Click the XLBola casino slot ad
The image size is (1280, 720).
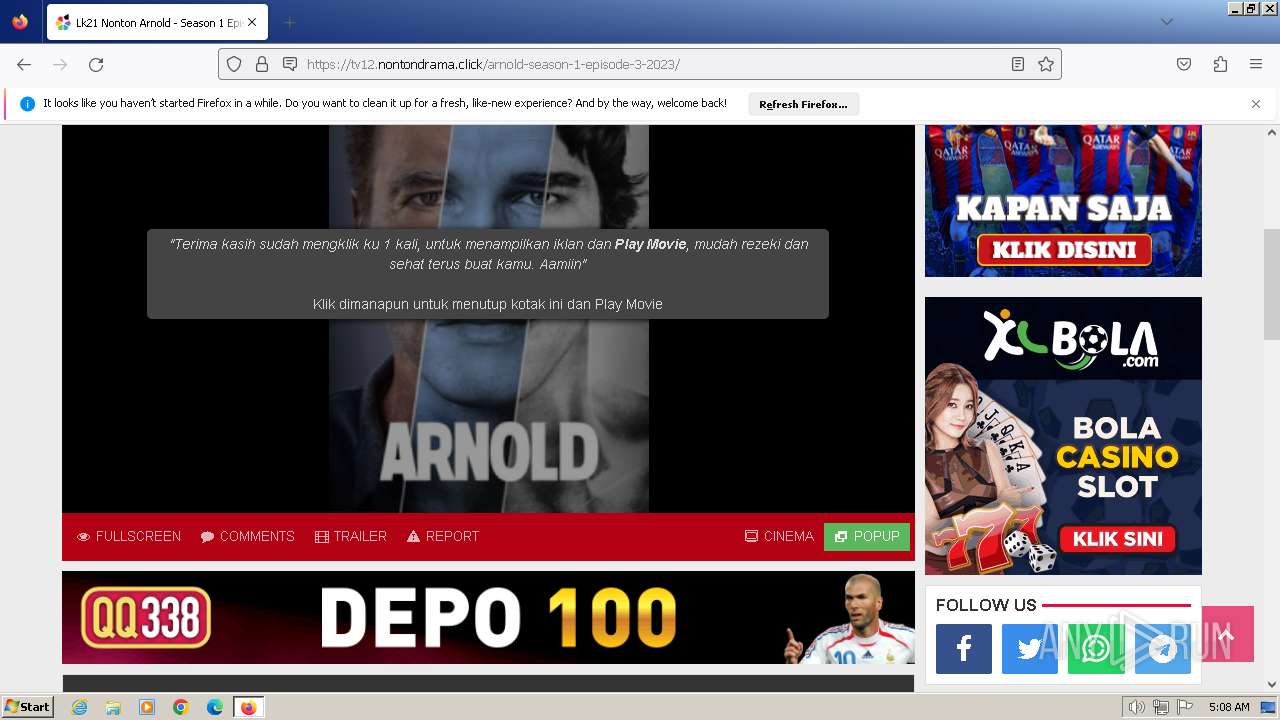[1063, 436]
